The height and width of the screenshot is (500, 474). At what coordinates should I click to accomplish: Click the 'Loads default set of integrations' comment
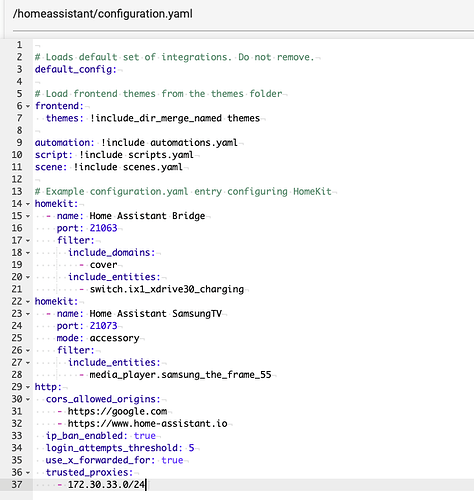174,57
